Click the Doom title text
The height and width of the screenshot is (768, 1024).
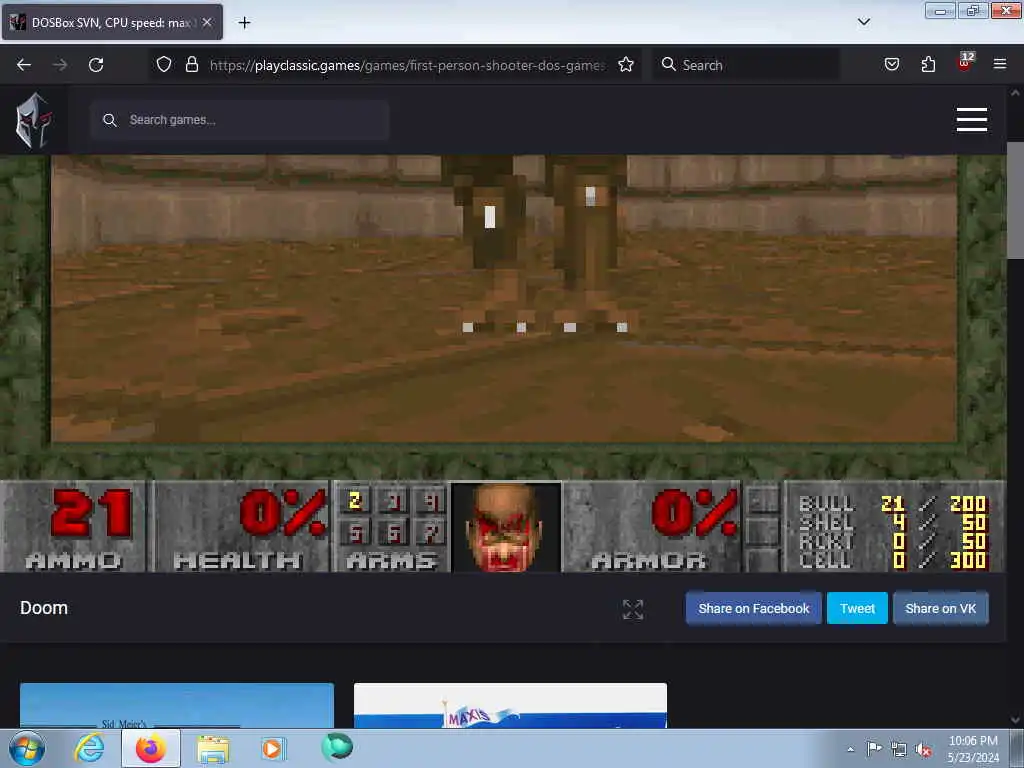coord(44,608)
